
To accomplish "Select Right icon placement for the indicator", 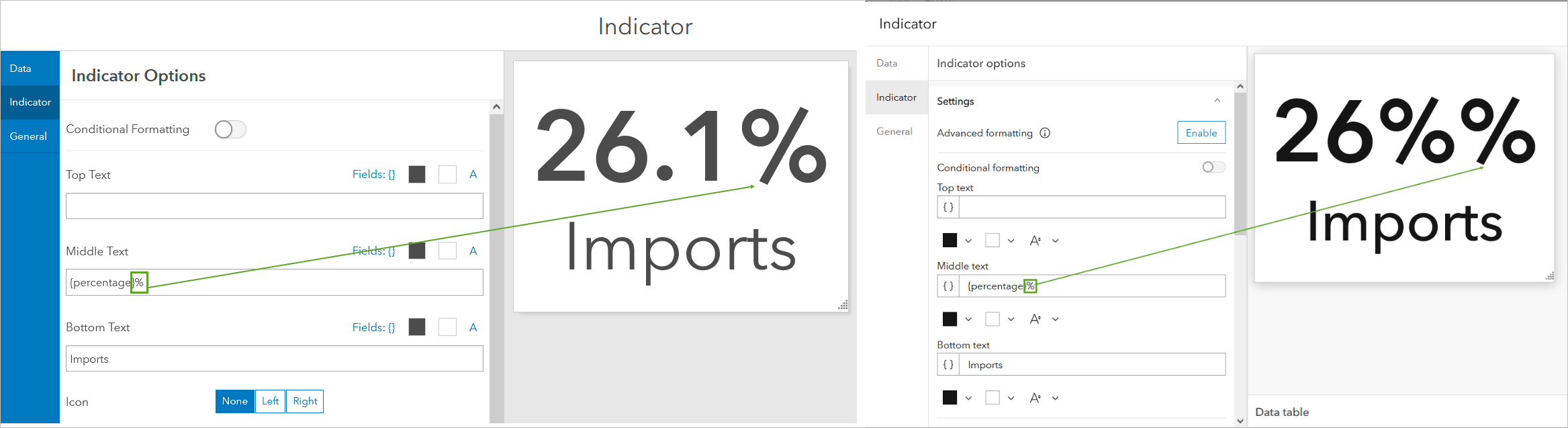I will (x=304, y=401).
